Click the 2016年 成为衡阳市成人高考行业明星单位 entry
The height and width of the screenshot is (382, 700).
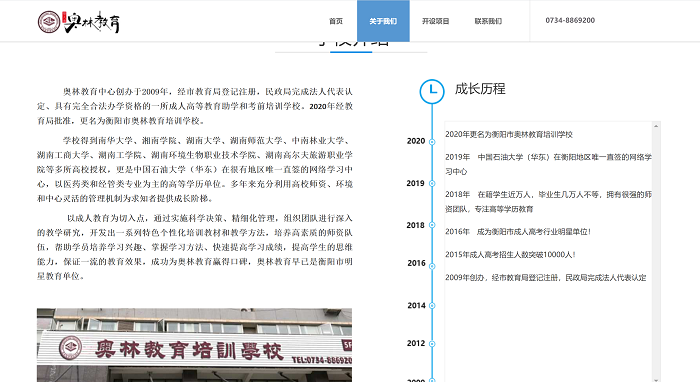518,232
